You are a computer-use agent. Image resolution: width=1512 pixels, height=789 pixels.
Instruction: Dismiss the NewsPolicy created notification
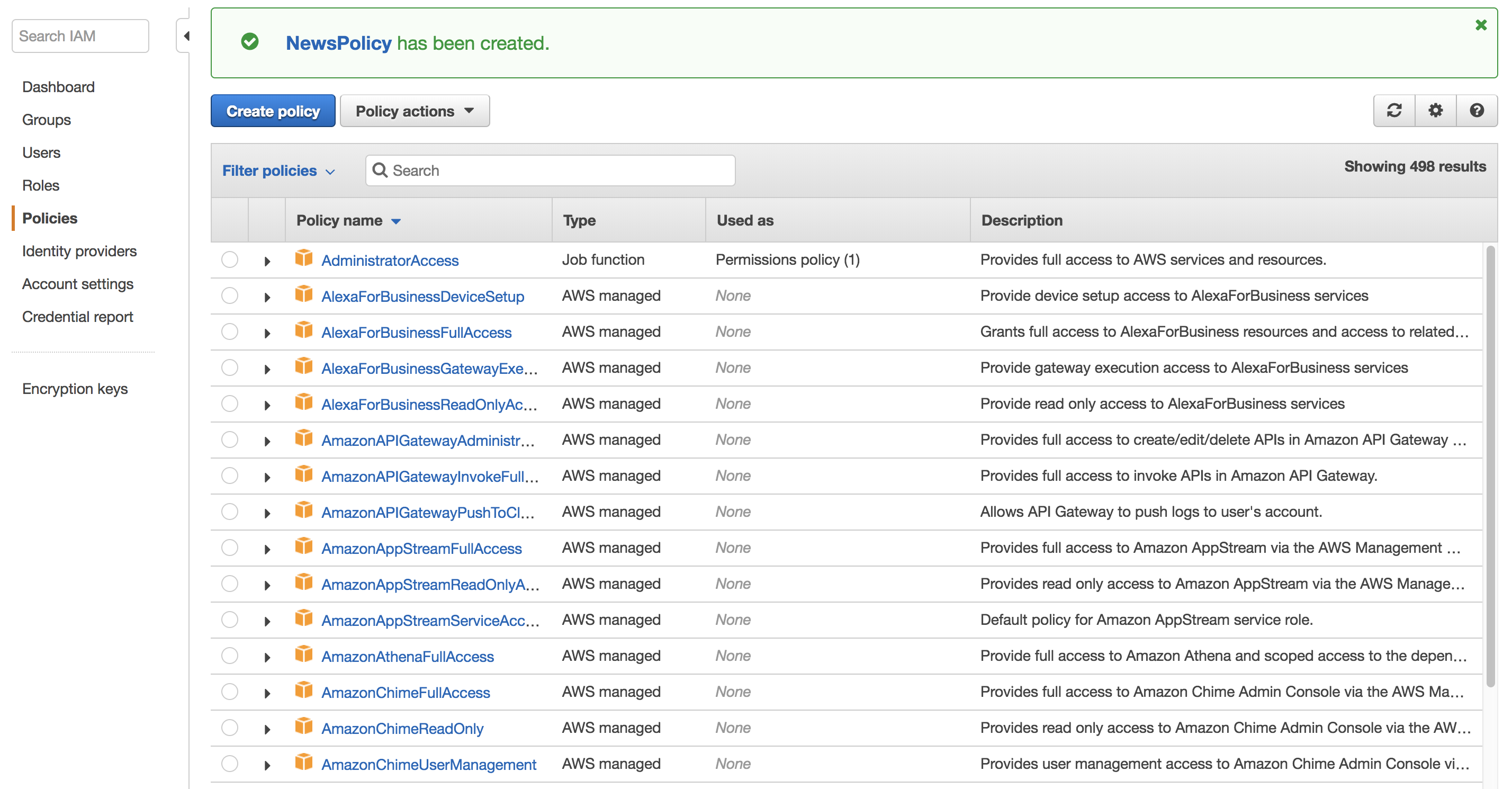click(x=1481, y=25)
